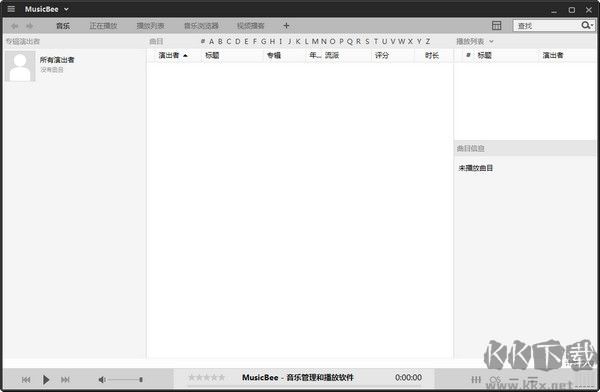
Task: Click the 查找 search field
Action: click(x=546, y=26)
